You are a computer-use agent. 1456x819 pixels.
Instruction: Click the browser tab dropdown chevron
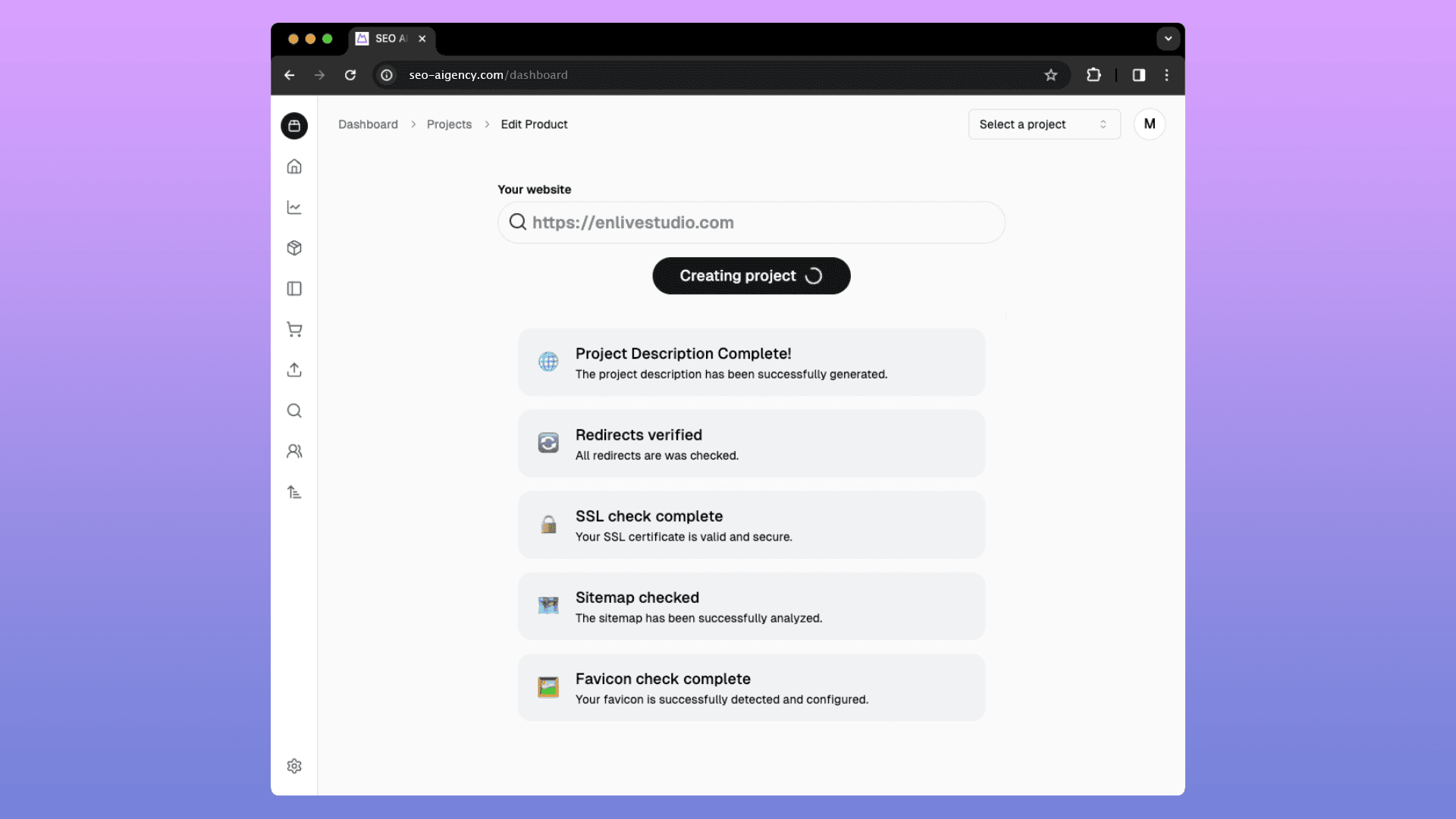(1168, 39)
